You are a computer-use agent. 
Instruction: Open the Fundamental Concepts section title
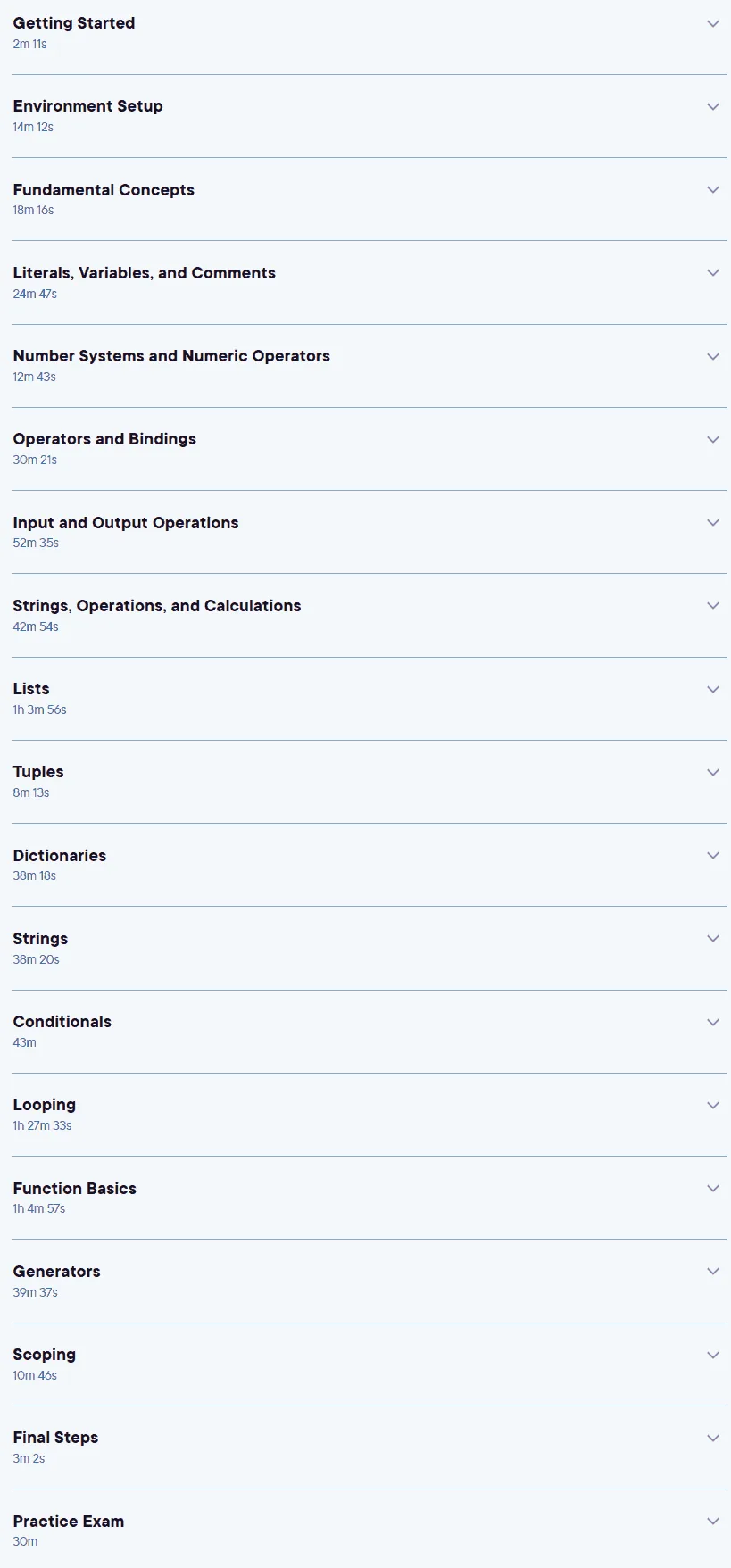pyautogui.click(x=104, y=189)
